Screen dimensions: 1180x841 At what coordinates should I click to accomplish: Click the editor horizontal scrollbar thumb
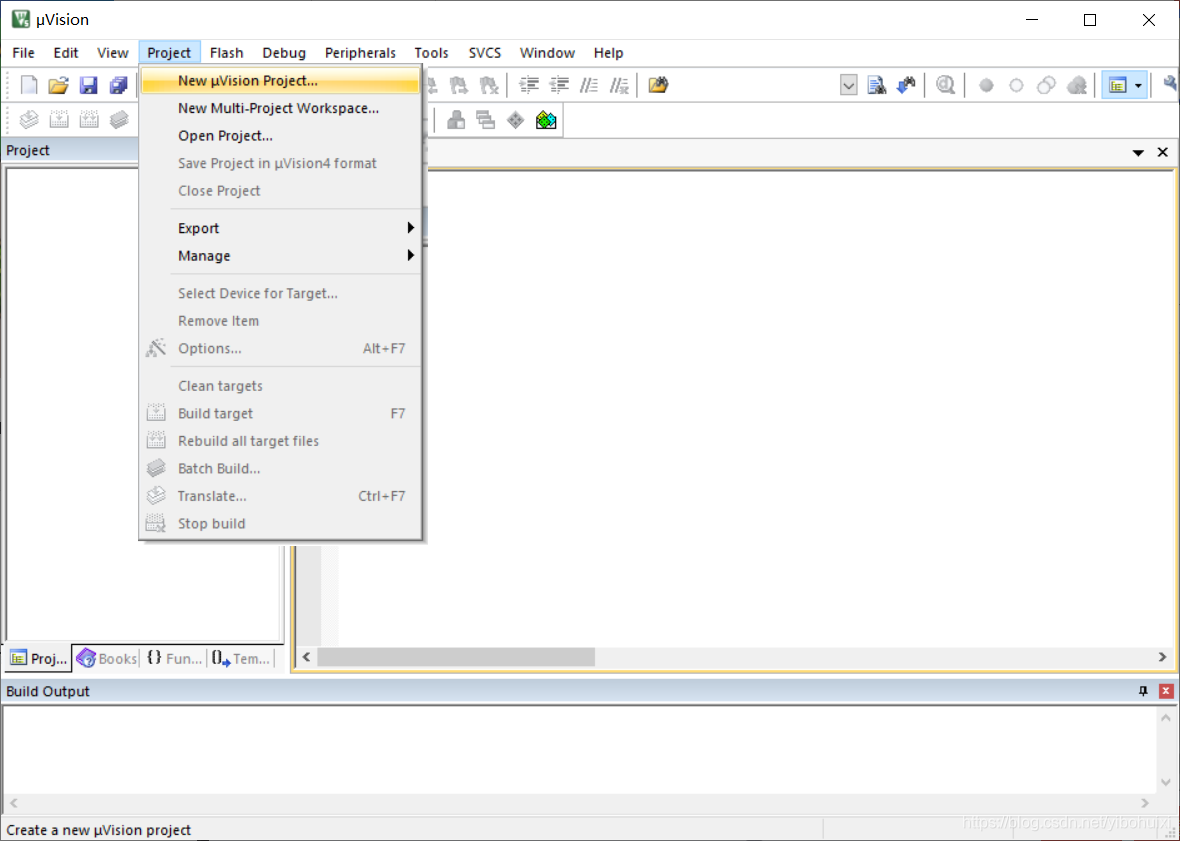pyautogui.click(x=456, y=657)
